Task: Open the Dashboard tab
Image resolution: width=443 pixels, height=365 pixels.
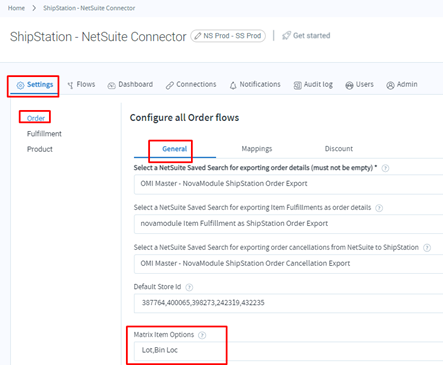Action: coord(130,85)
